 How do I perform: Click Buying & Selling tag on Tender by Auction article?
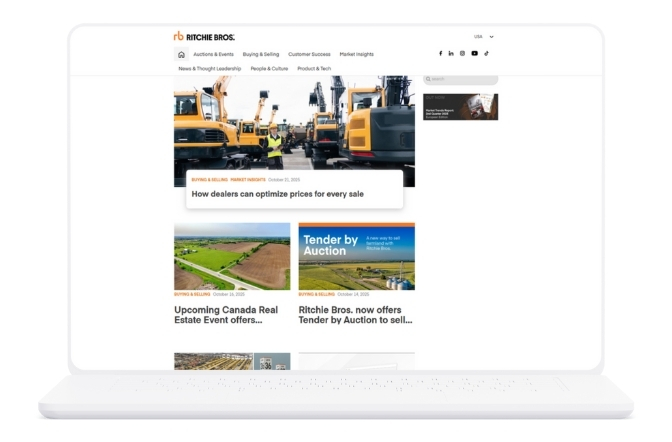317,295
